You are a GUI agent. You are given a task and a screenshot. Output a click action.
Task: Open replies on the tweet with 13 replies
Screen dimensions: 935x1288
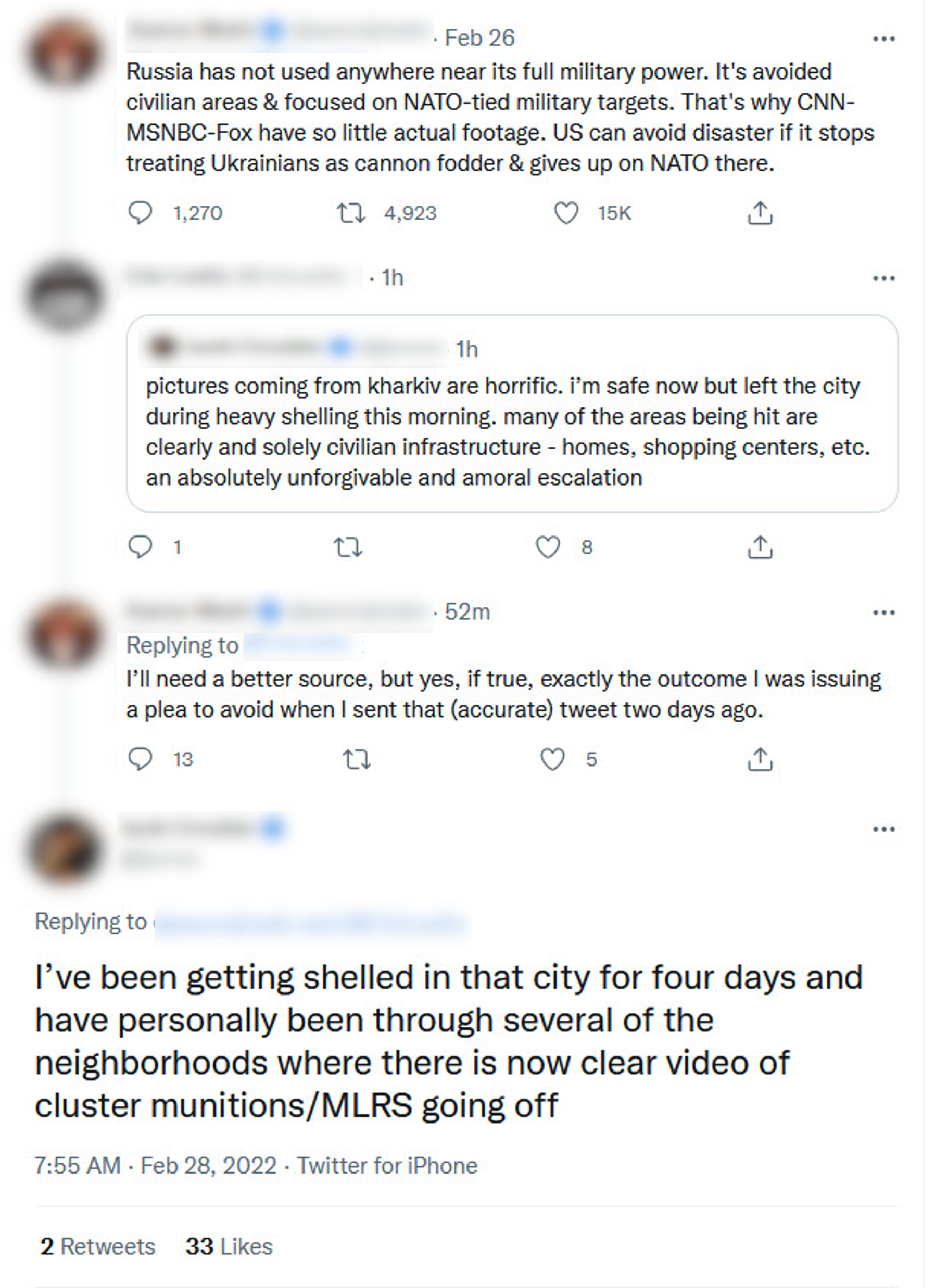pyautogui.click(x=140, y=759)
